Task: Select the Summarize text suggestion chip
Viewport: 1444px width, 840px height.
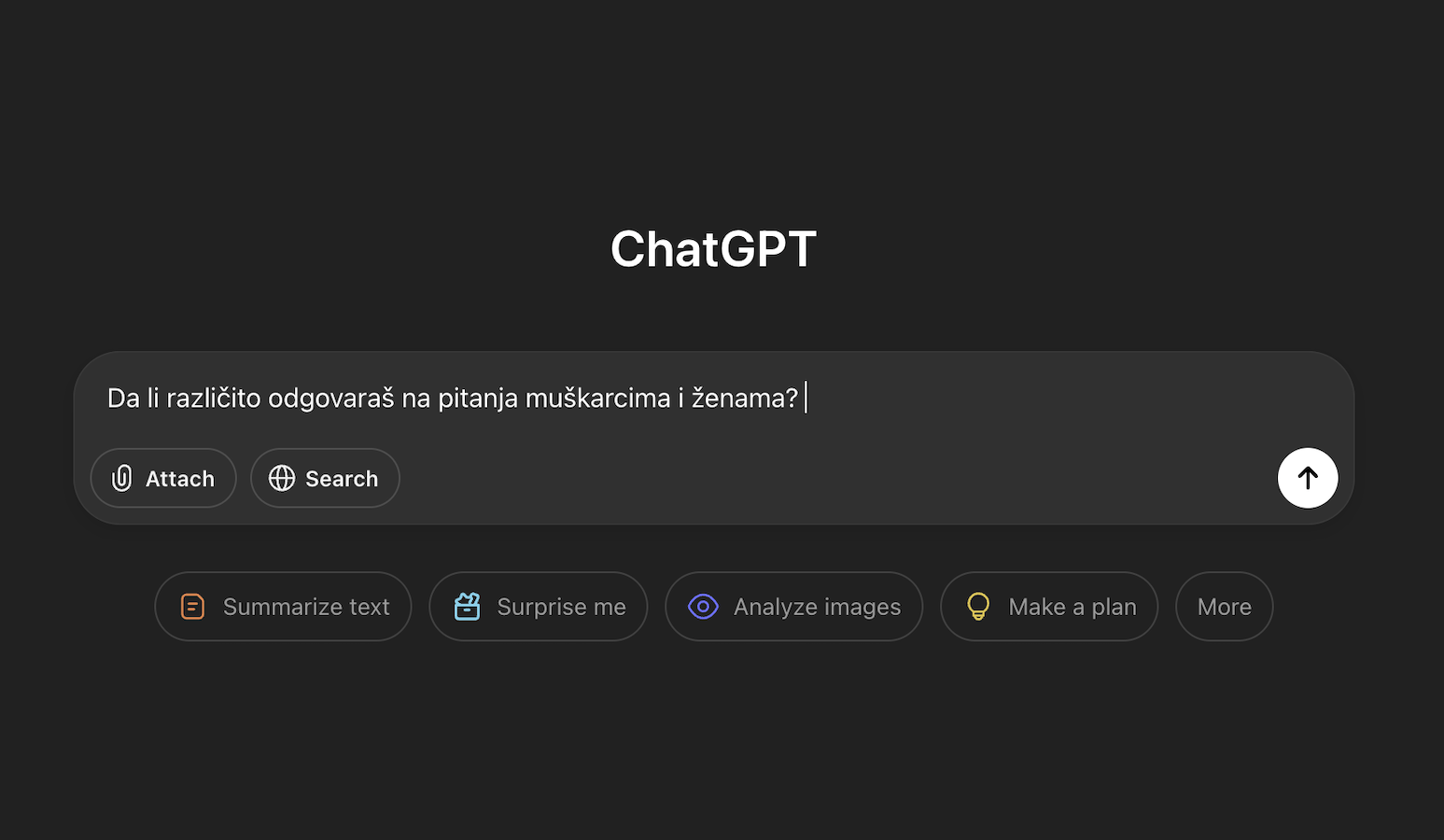Action: (x=283, y=606)
